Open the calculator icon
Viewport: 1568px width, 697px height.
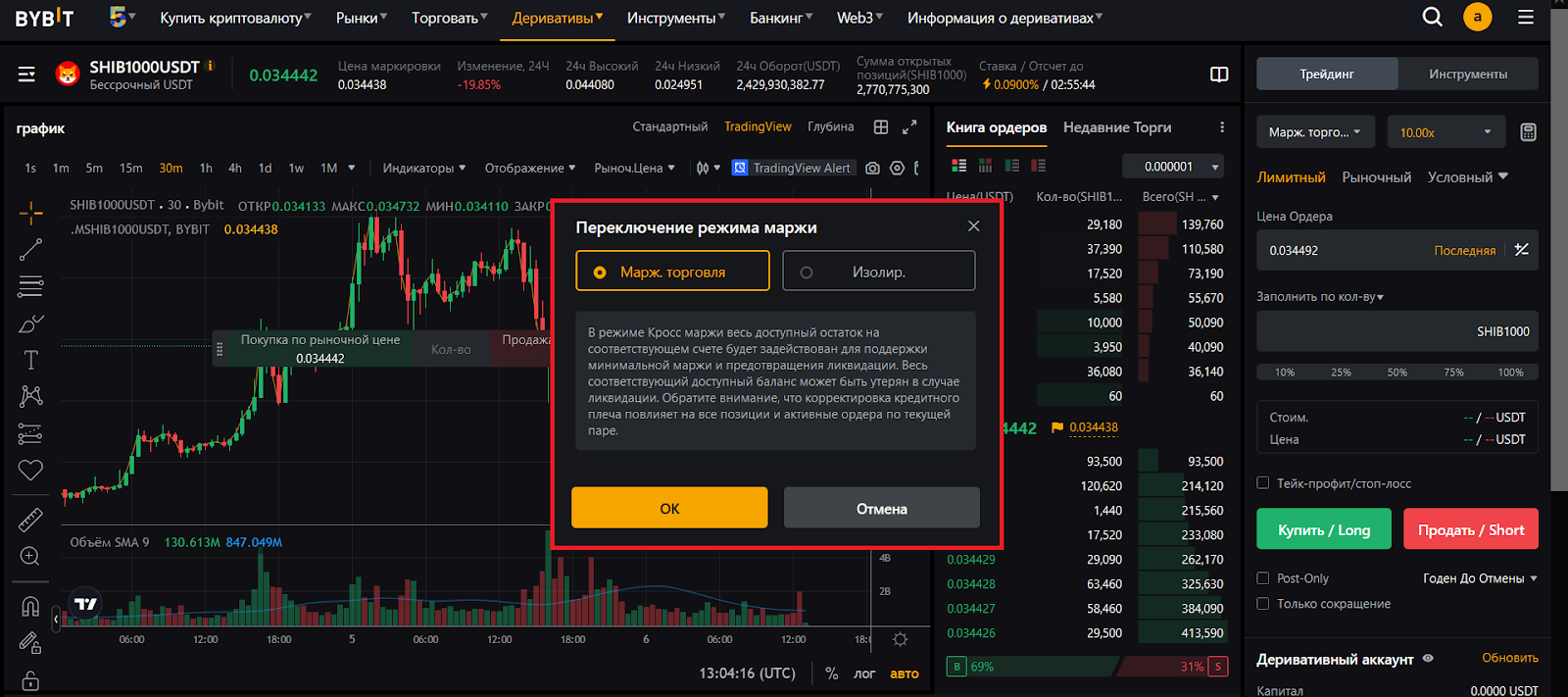[x=1528, y=132]
